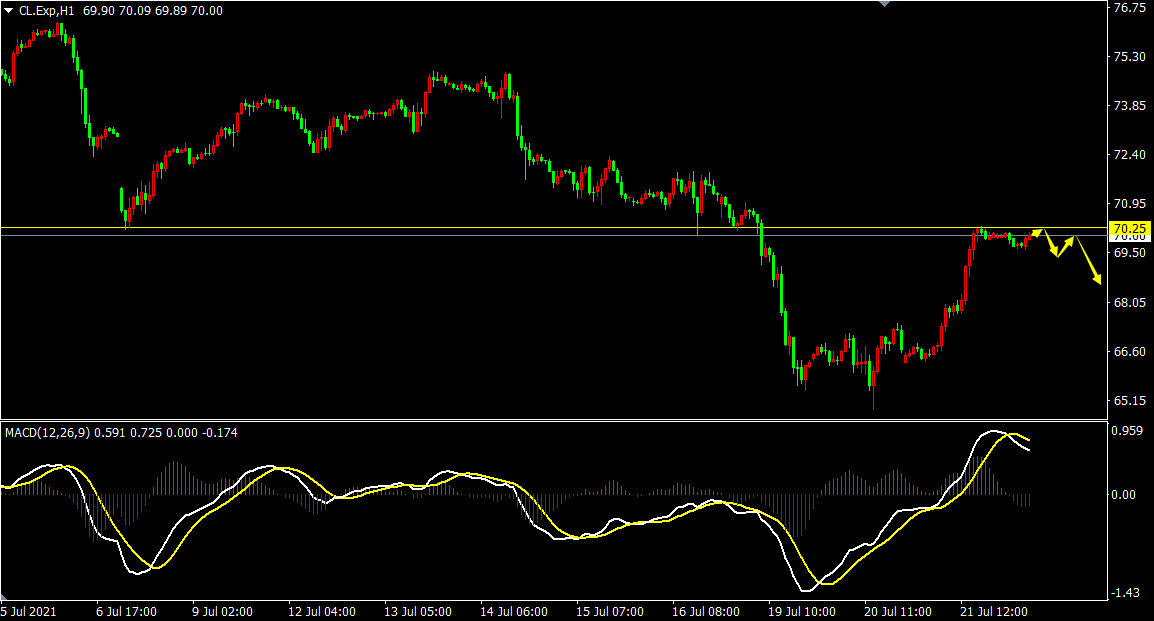Click the 5 Jul 2021 date label
Viewport: 1154px width, 621px height.
[28, 611]
